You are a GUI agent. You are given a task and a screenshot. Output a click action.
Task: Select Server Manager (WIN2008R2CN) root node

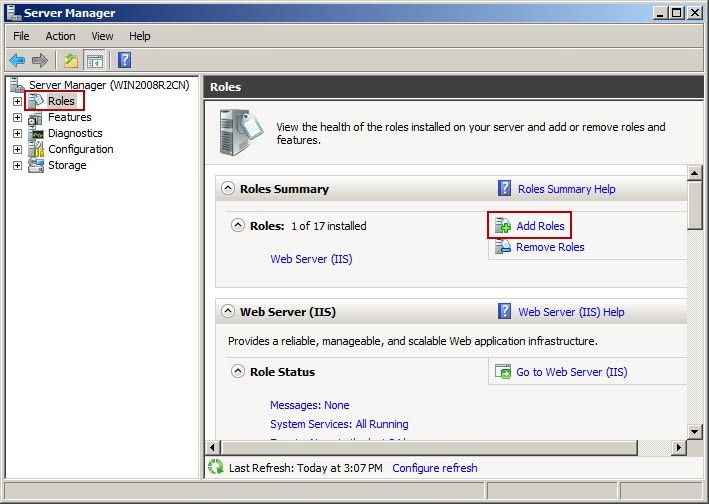[x=109, y=85]
